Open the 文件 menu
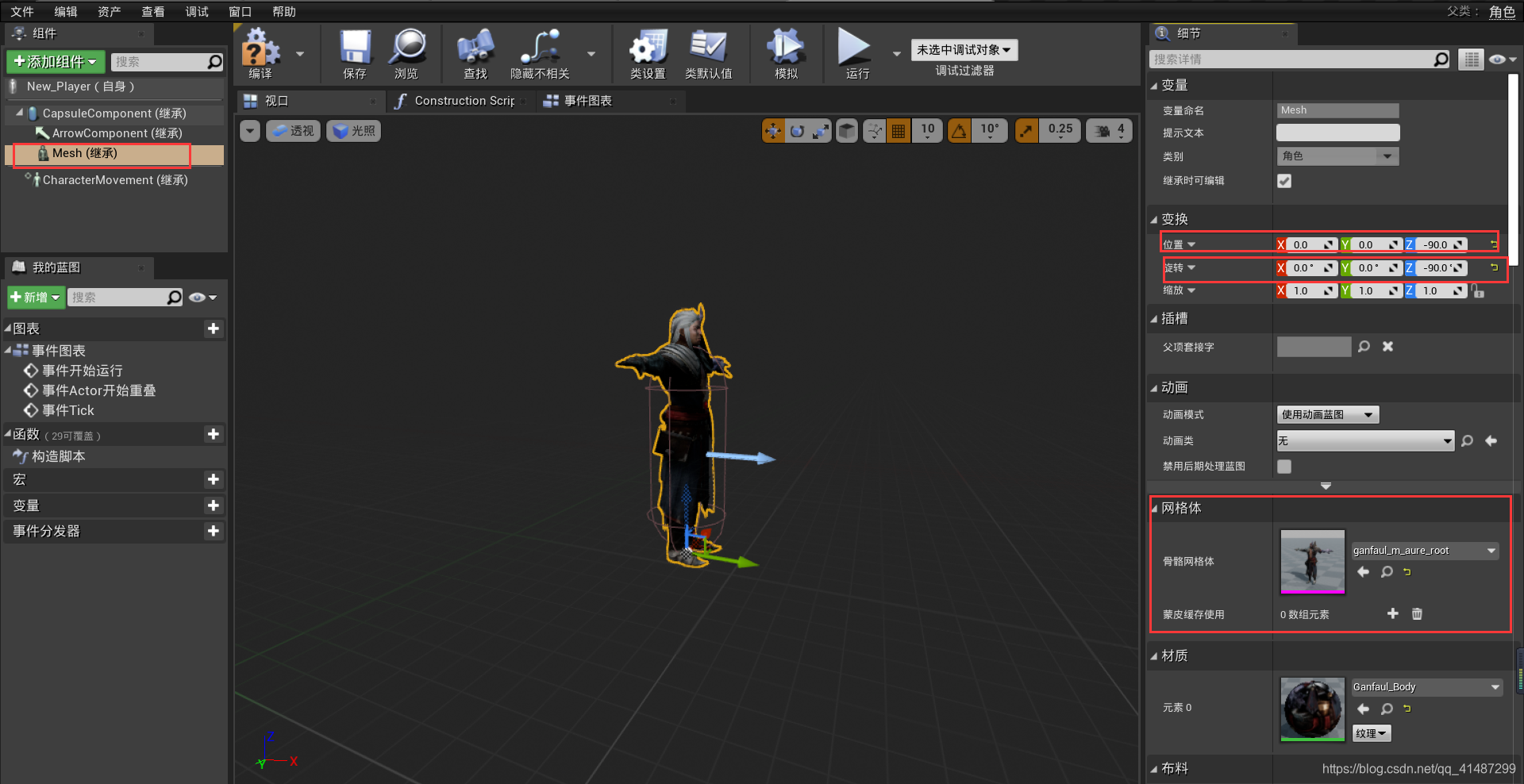The image size is (1524, 784). 22,12
